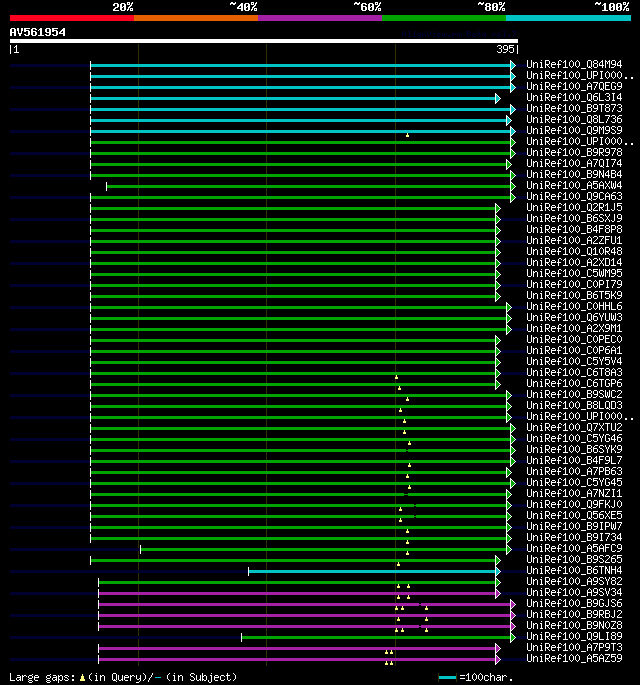The height and width of the screenshot is (685, 640).
Task: Click the UniRef100_Q9LI89 label
Action: point(574,637)
